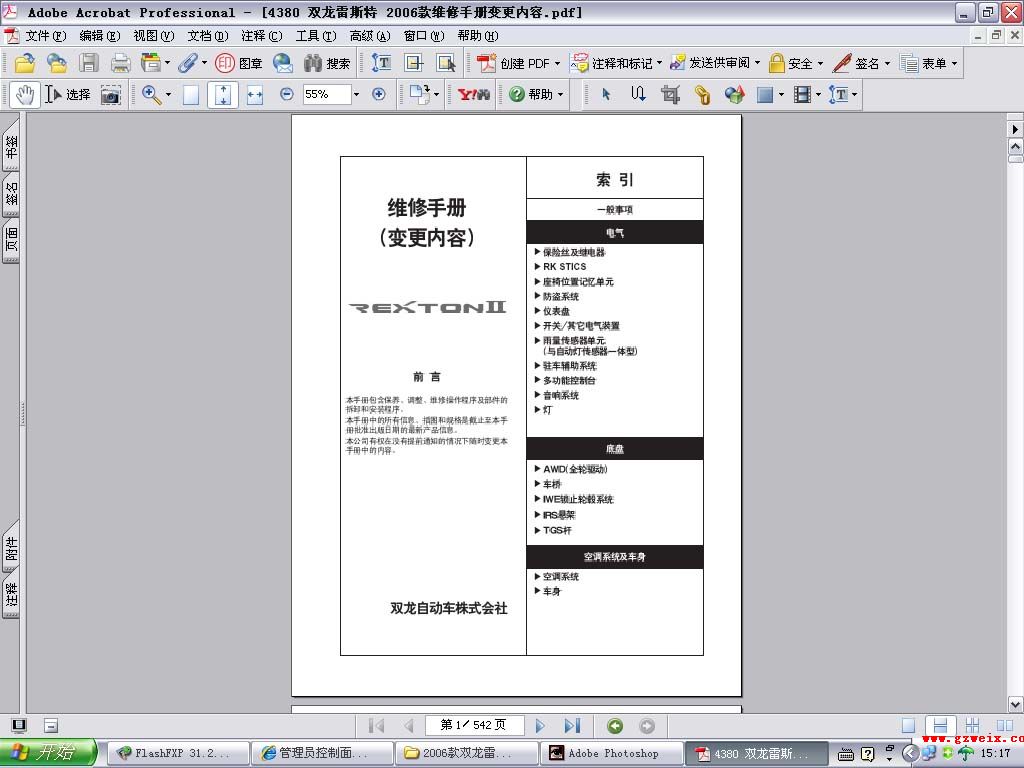Choose the 选择 text select tool
Viewport: 1024px width, 768px height.
click(67, 95)
